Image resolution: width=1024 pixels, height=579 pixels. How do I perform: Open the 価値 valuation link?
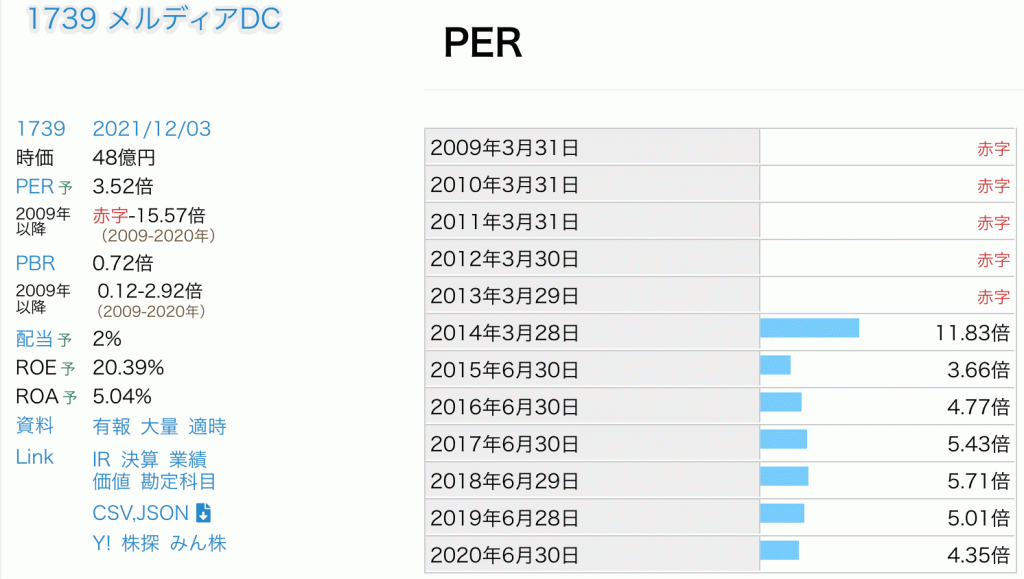point(111,481)
